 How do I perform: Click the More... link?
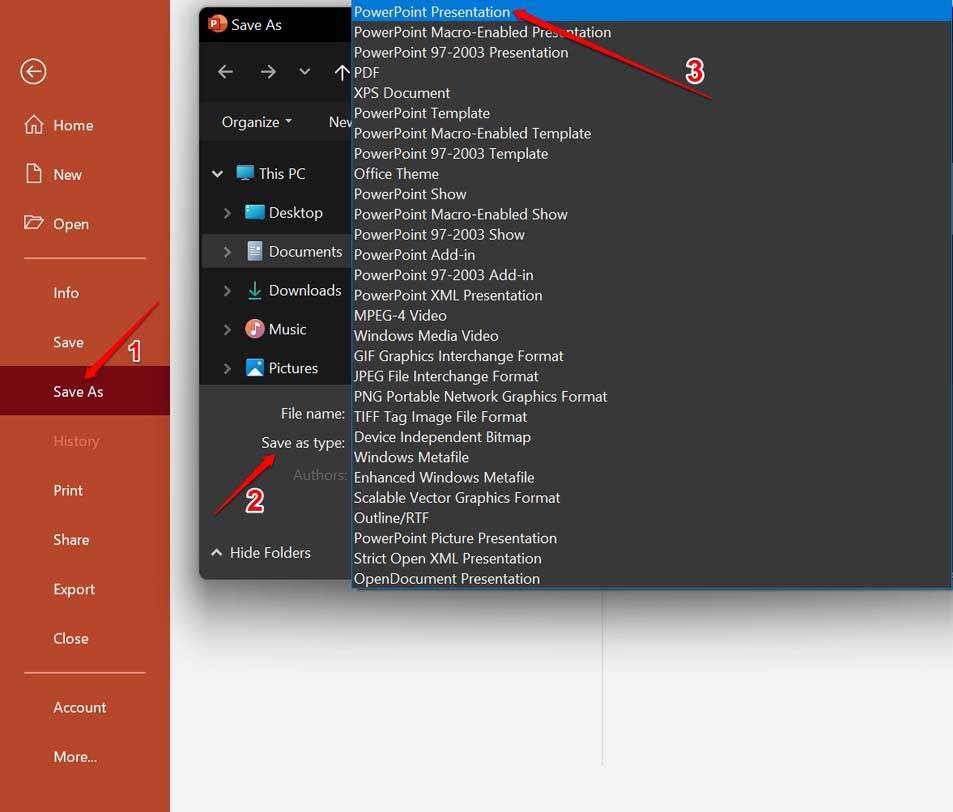click(x=74, y=756)
